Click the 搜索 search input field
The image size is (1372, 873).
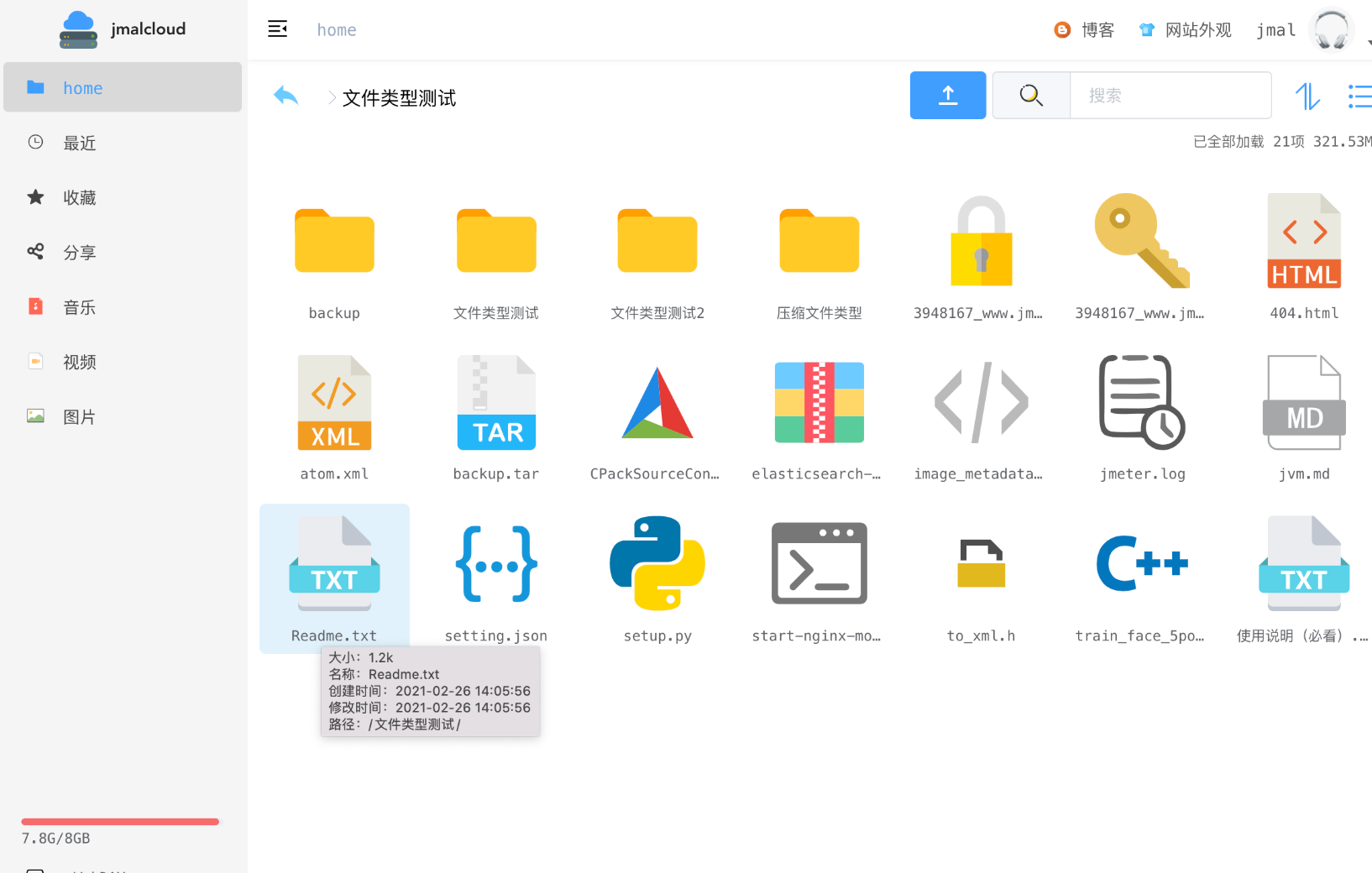[1170, 96]
